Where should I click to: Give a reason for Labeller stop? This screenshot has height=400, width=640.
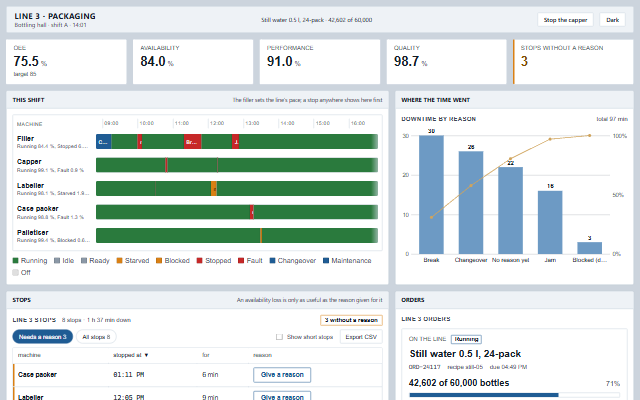(282, 396)
